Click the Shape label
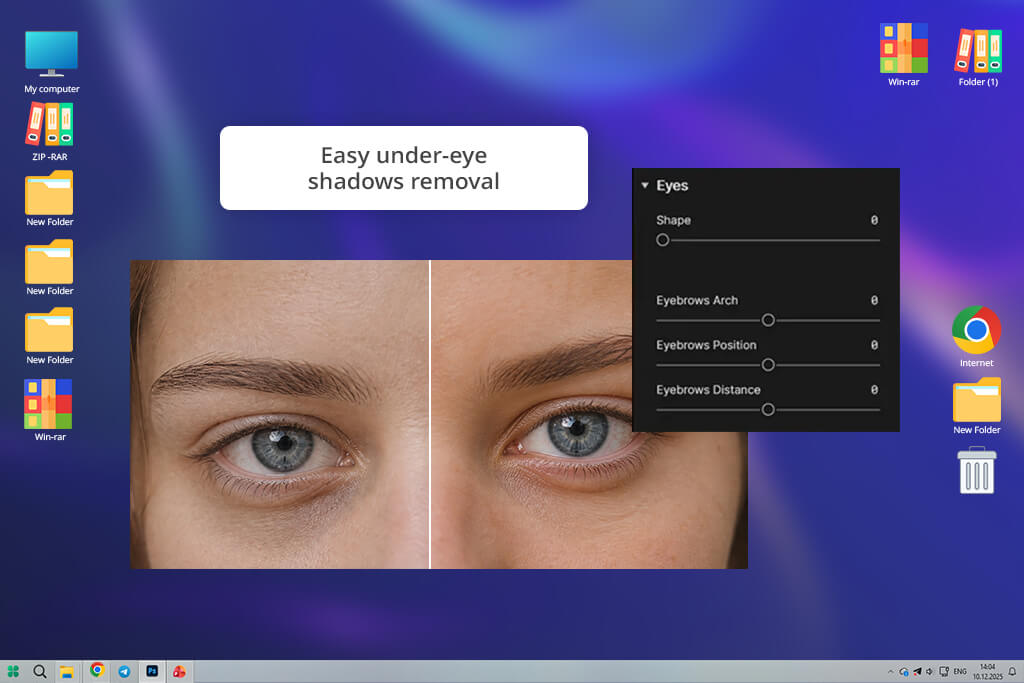The image size is (1024, 683). (x=673, y=220)
